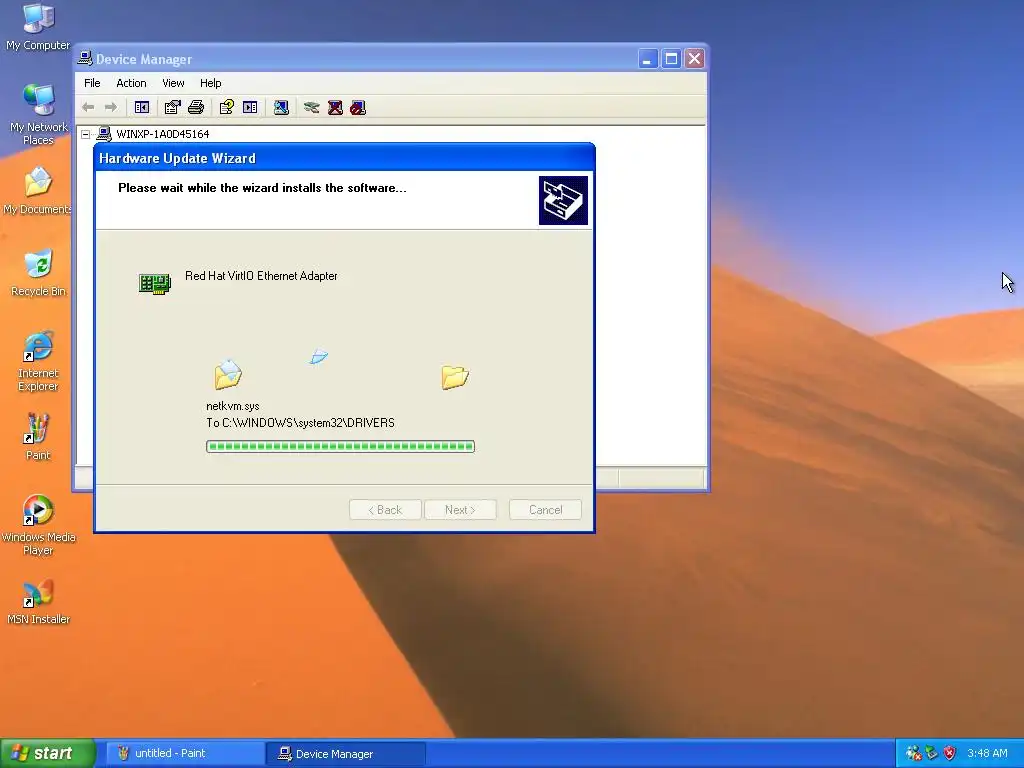Screen dimensions: 1024x768
Task: Open the Action menu
Action: [x=131, y=83]
